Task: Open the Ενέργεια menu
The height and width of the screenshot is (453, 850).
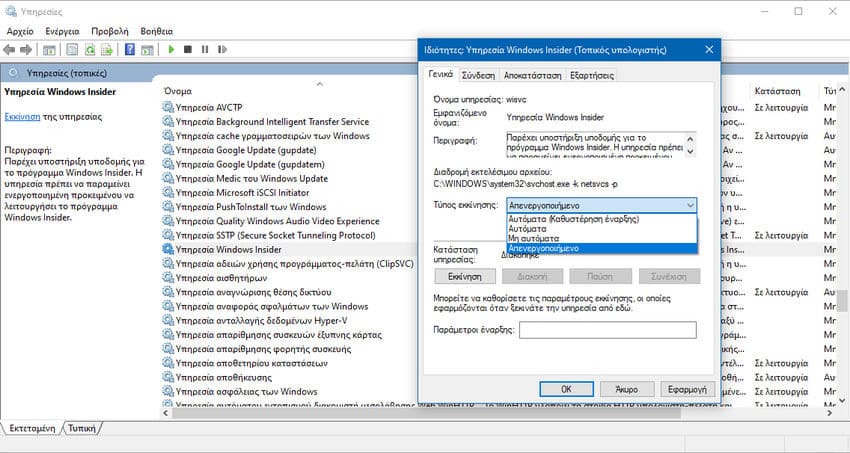Action: (x=62, y=31)
